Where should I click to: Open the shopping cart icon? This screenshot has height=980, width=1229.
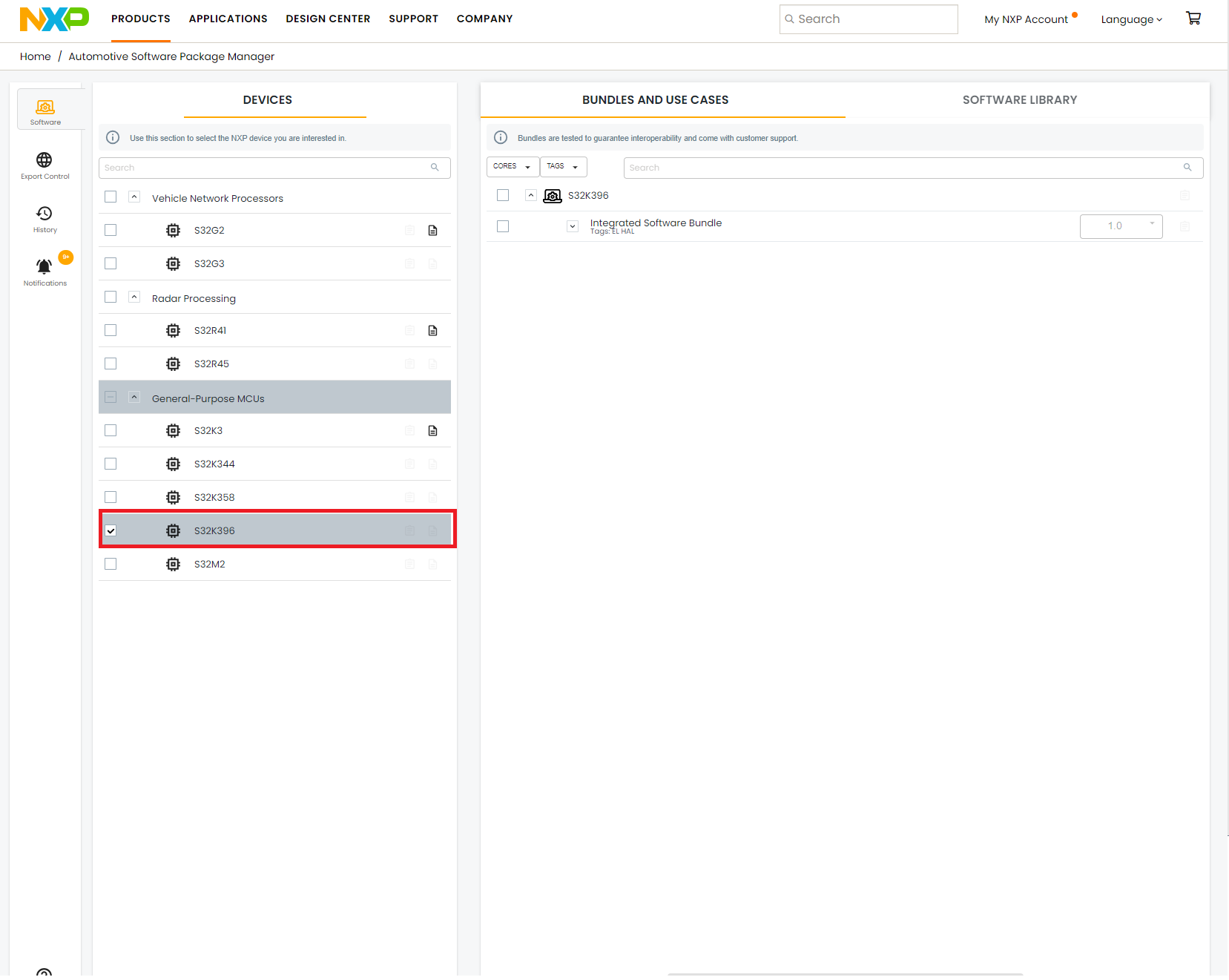pyautogui.click(x=1193, y=19)
